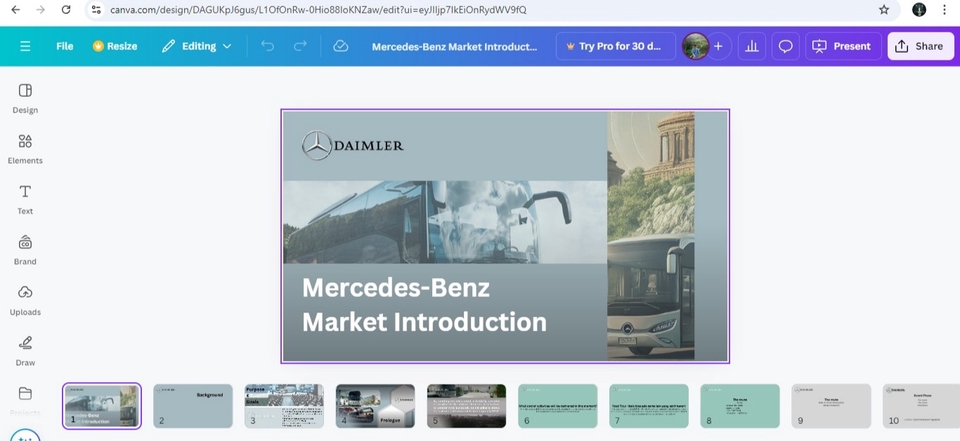The width and height of the screenshot is (960, 441).
Task: Expand the Editing mode dropdown
Action: pos(197,46)
